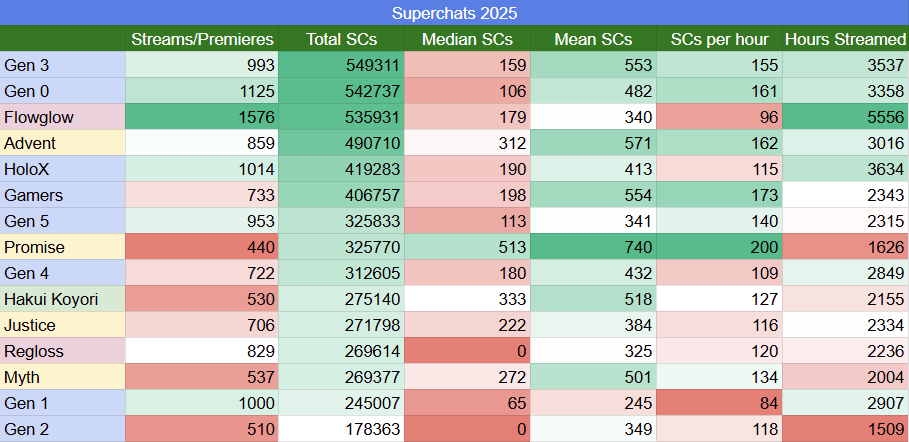Select Gen 3 median SCs cell 159

coord(467,65)
